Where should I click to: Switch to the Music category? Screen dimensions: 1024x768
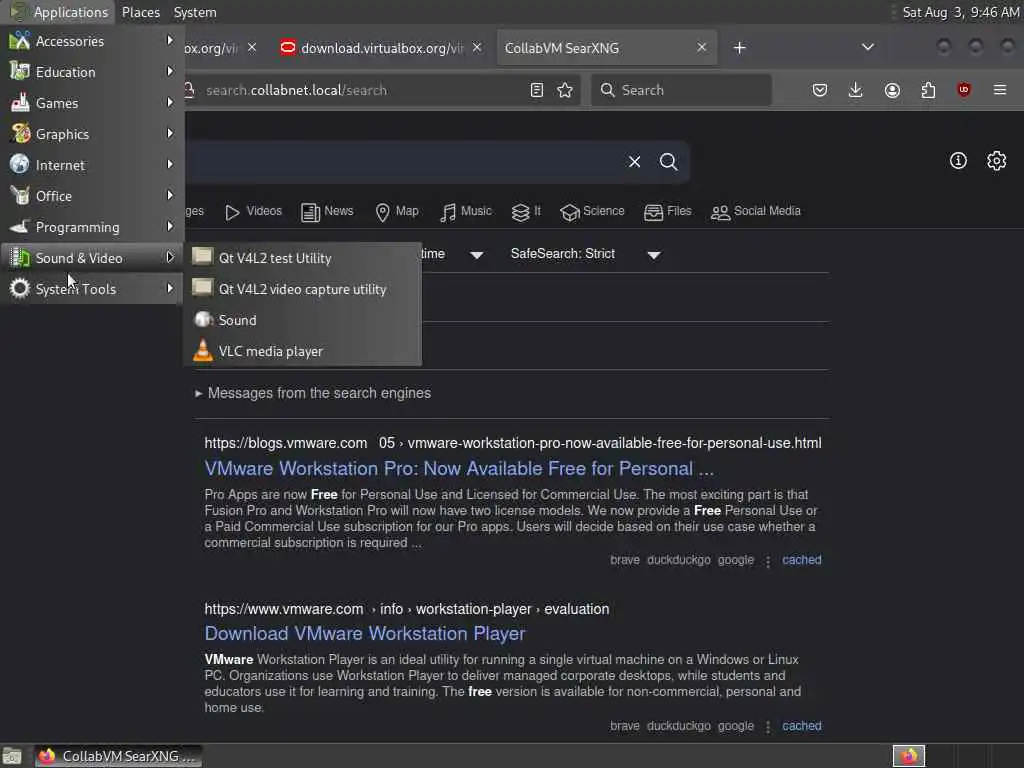click(x=466, y=212)
